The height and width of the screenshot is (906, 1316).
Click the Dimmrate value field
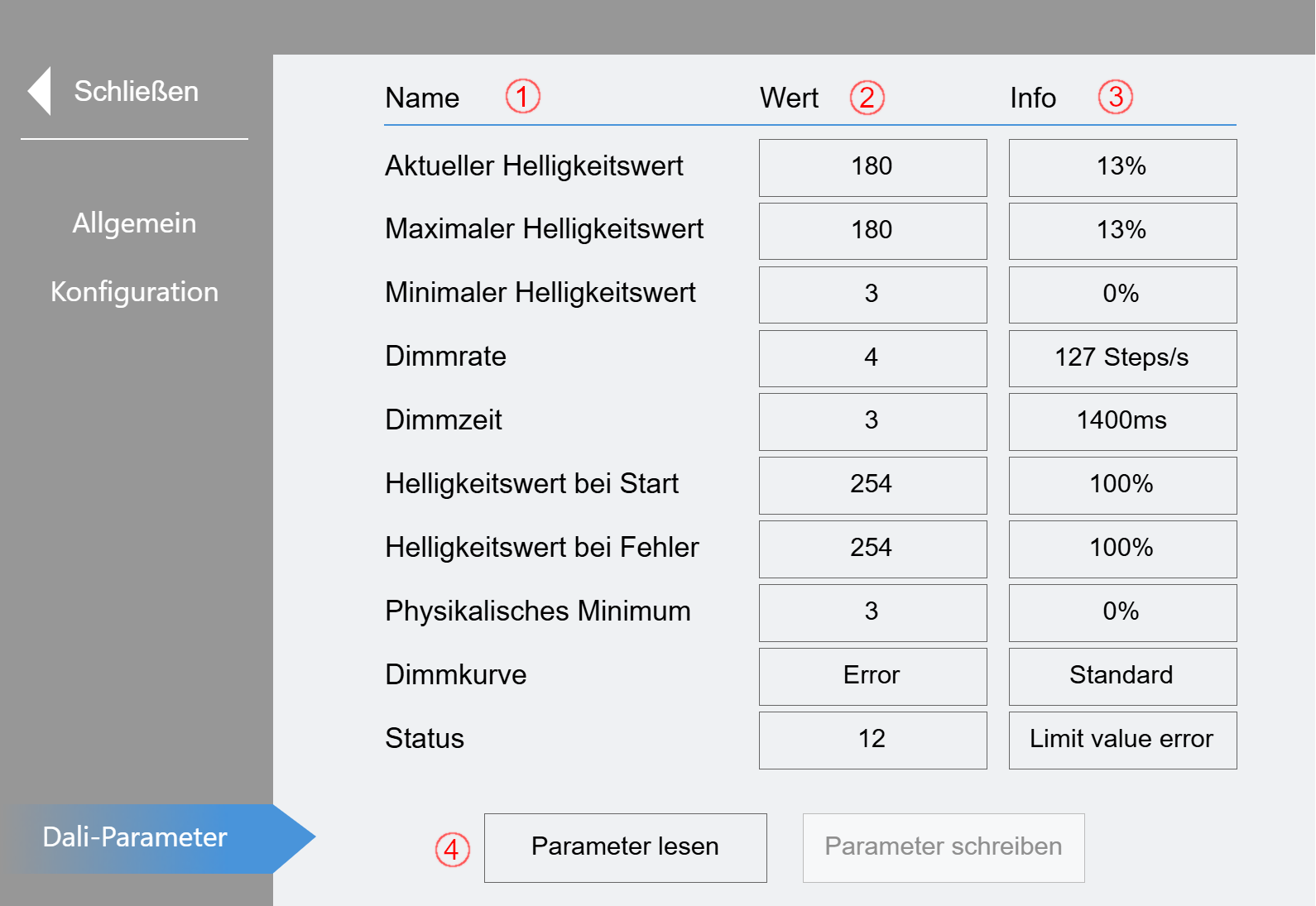[x=872, y=358]
